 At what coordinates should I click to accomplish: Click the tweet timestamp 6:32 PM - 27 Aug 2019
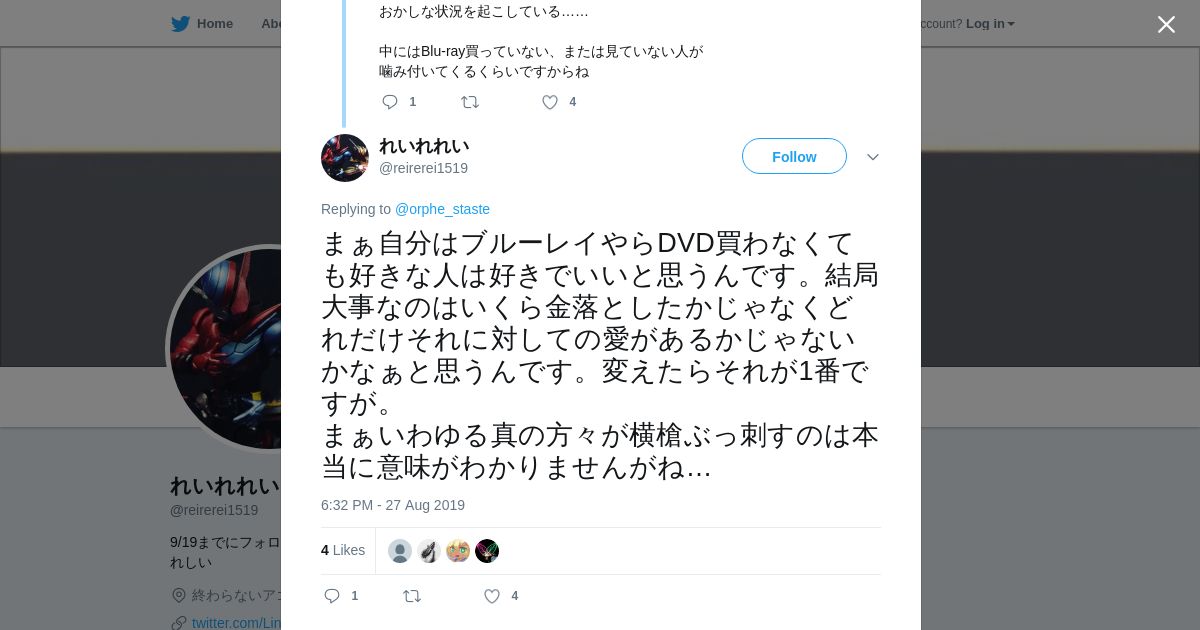tap(393, 505)
